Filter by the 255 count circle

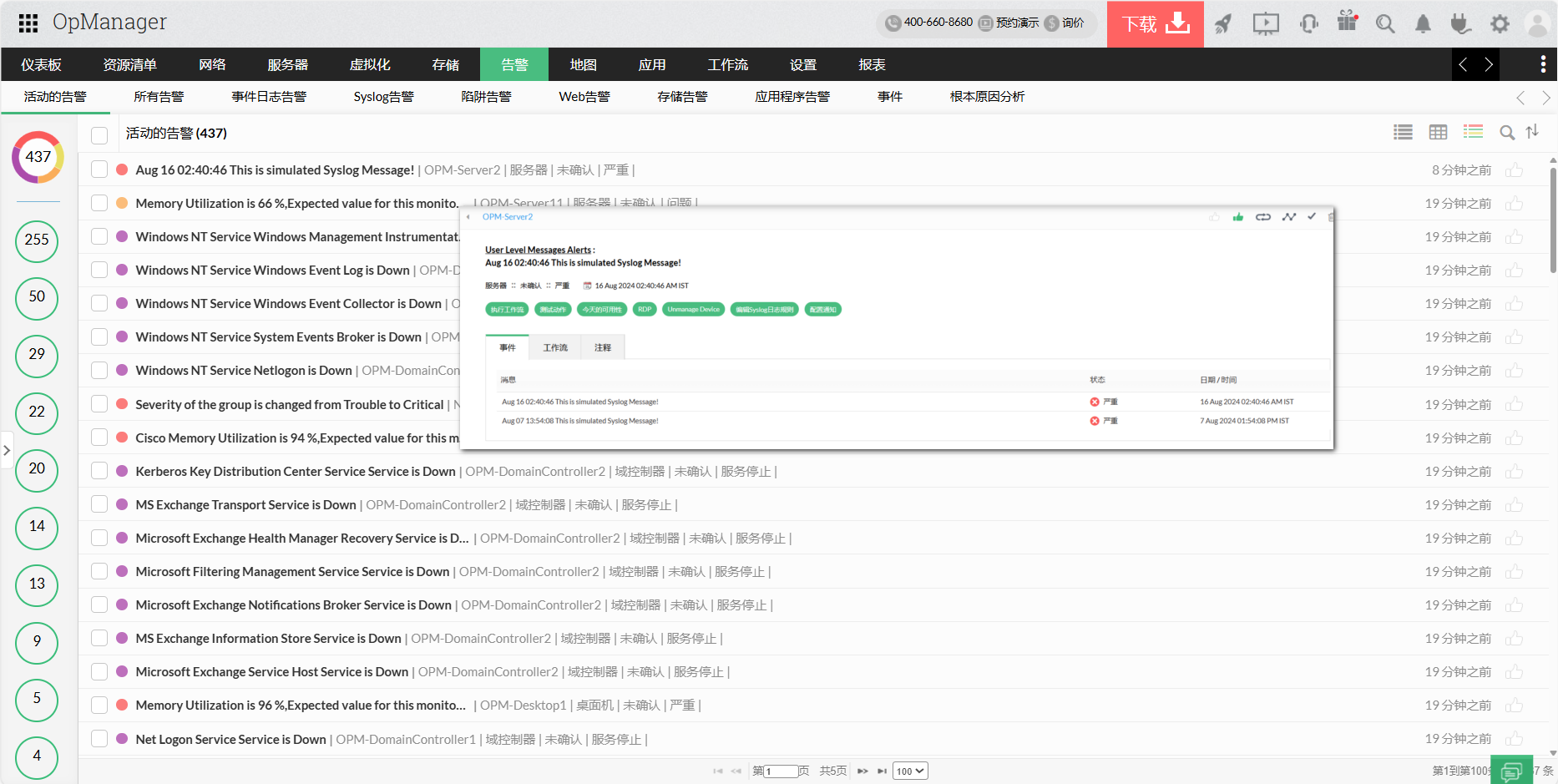(x=37, y=240)
